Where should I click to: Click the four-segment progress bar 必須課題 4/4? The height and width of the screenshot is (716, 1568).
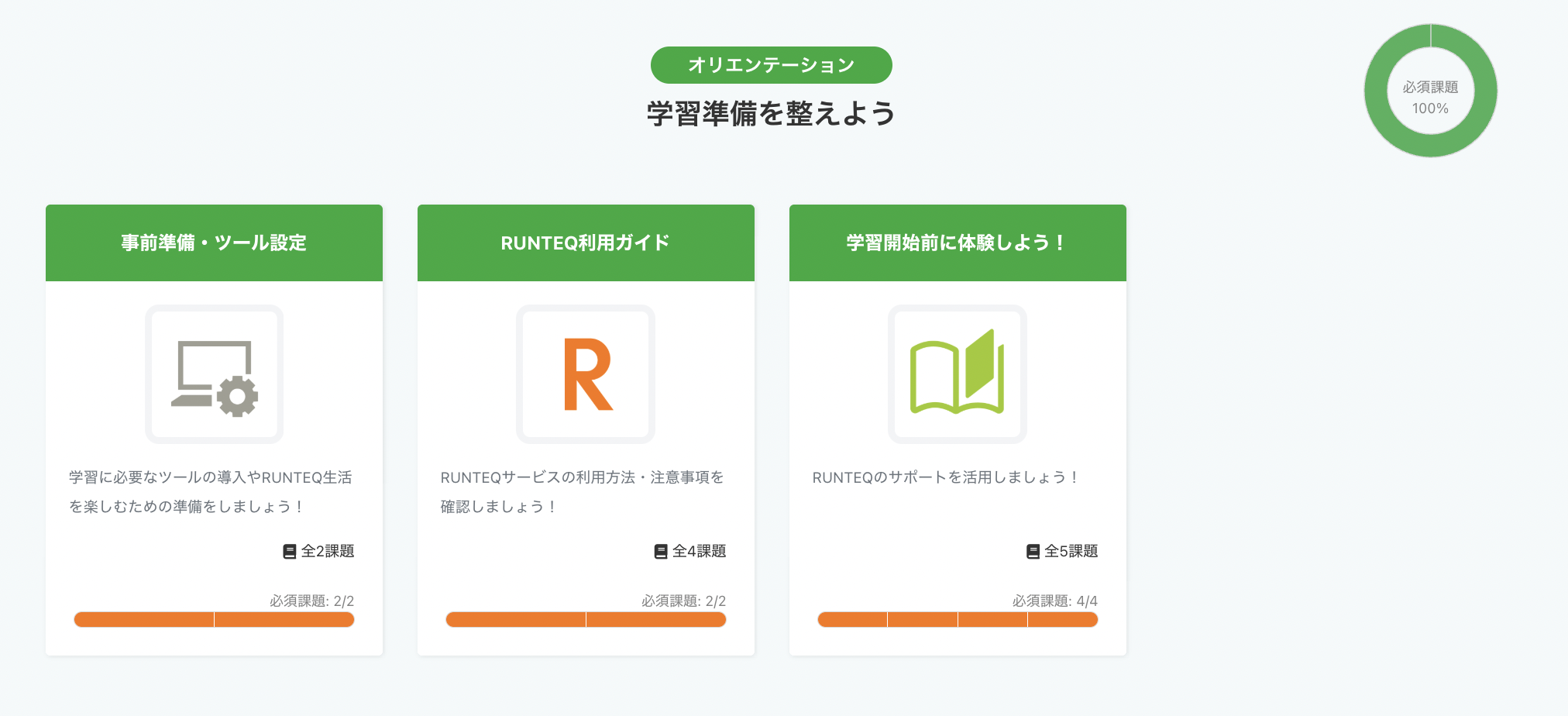tap(958, 620)
